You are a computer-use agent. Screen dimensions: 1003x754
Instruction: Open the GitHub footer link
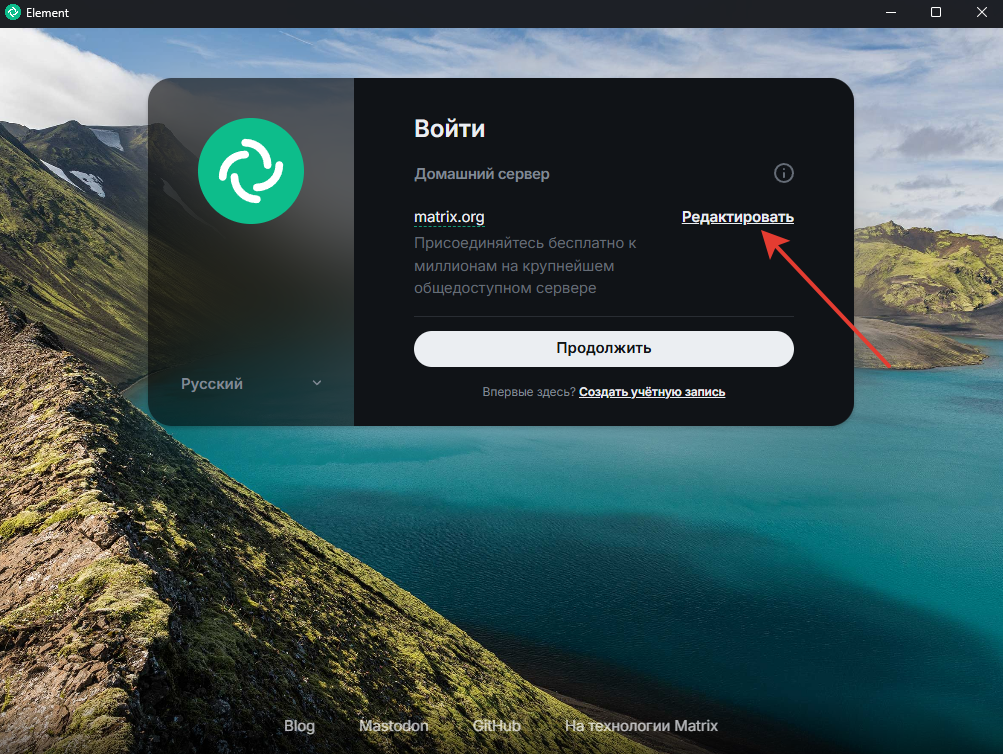click(x=496, y=726)
